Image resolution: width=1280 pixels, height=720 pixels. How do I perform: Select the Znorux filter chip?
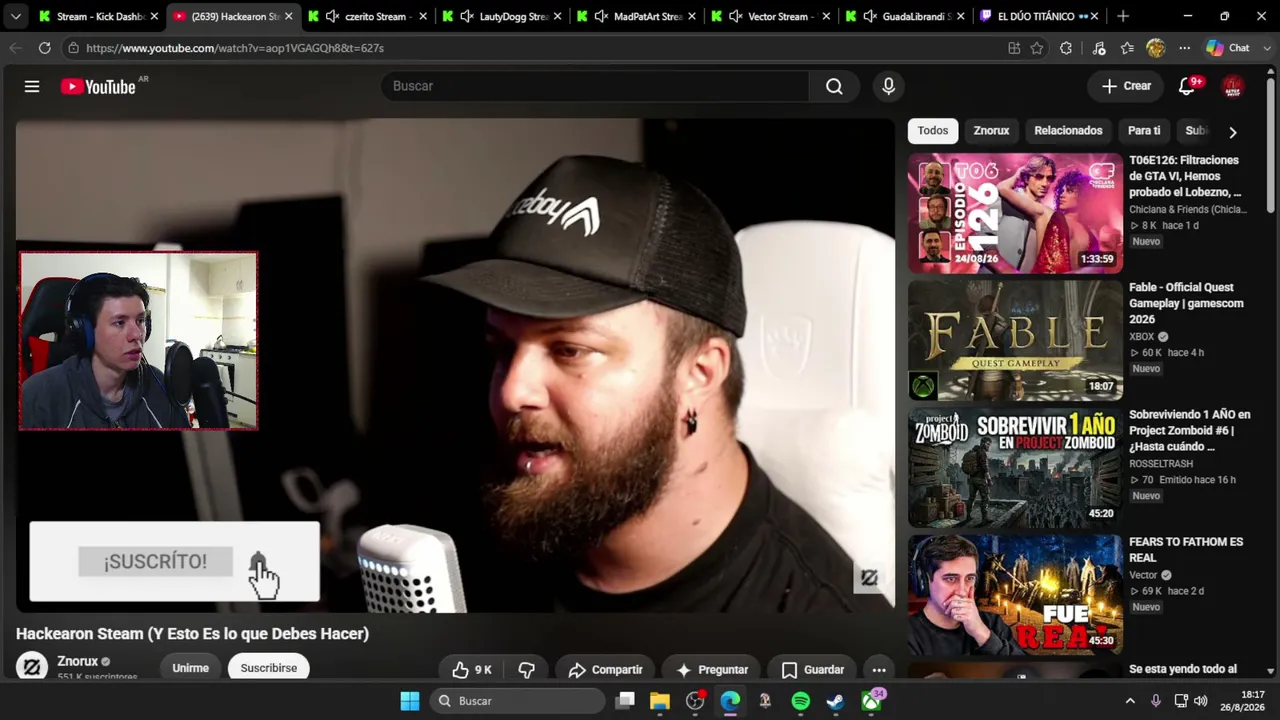[991, 131]
